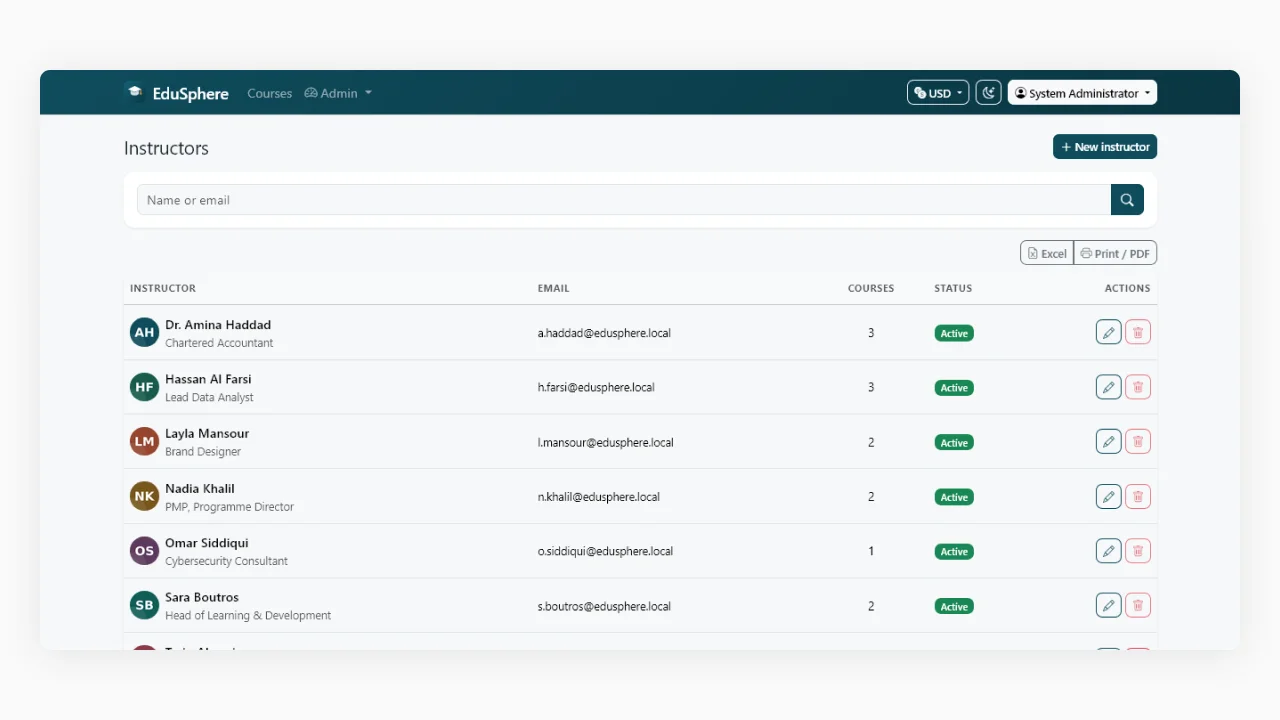The width and height of the screenshot is (1280, 720).
Task: Go to Courses in the navbar
Action: [x=269, y=93]
